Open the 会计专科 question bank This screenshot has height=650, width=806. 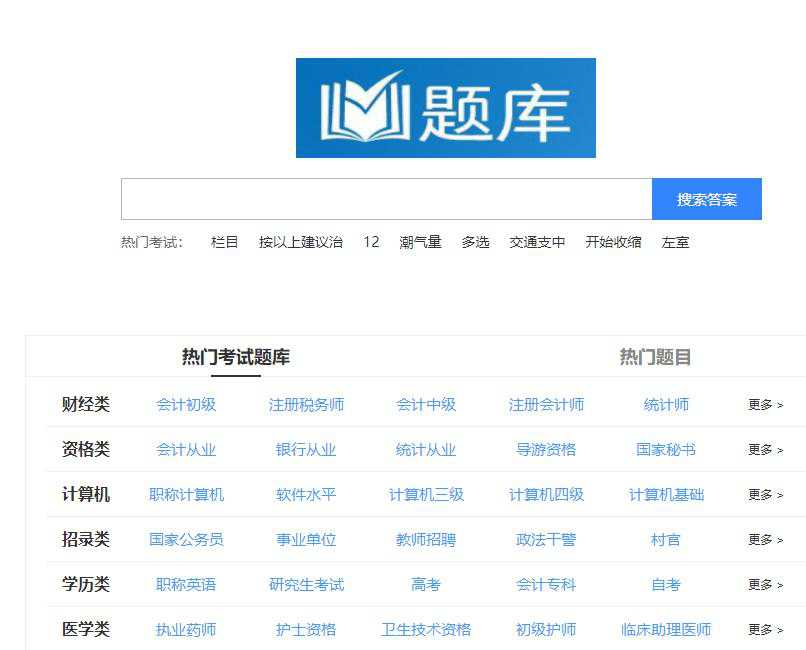click(546, 585)
